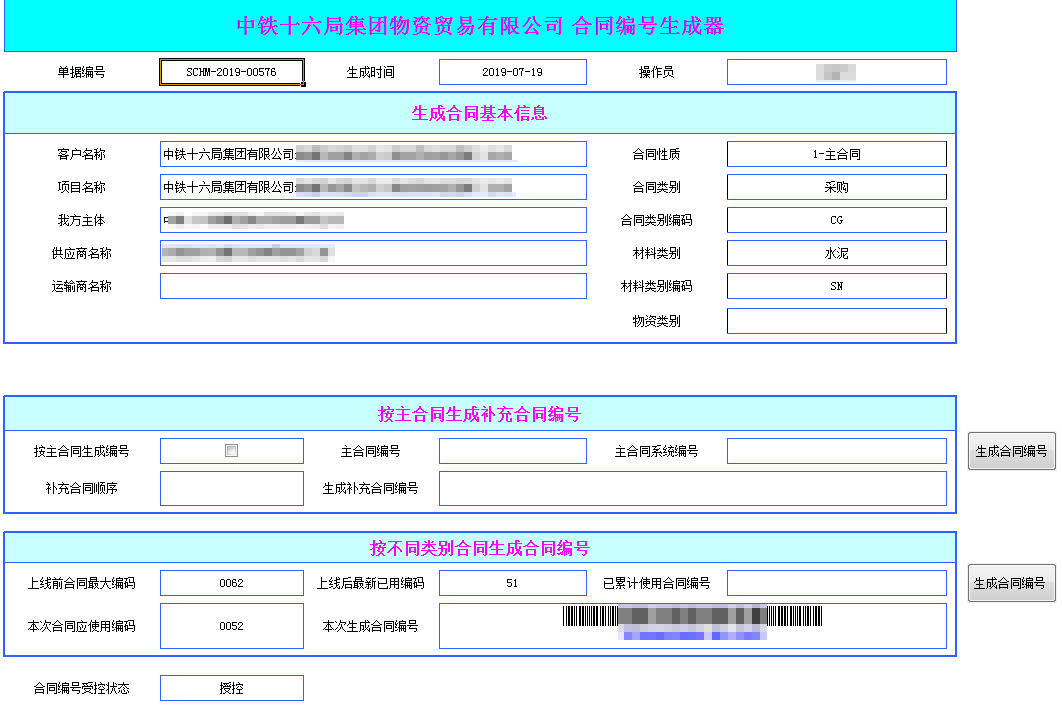This screenshot has width=1062, height=706.
Task: Click the 本次生成合同编号 label
Action: pyautogui.click(x=370, y=626)
